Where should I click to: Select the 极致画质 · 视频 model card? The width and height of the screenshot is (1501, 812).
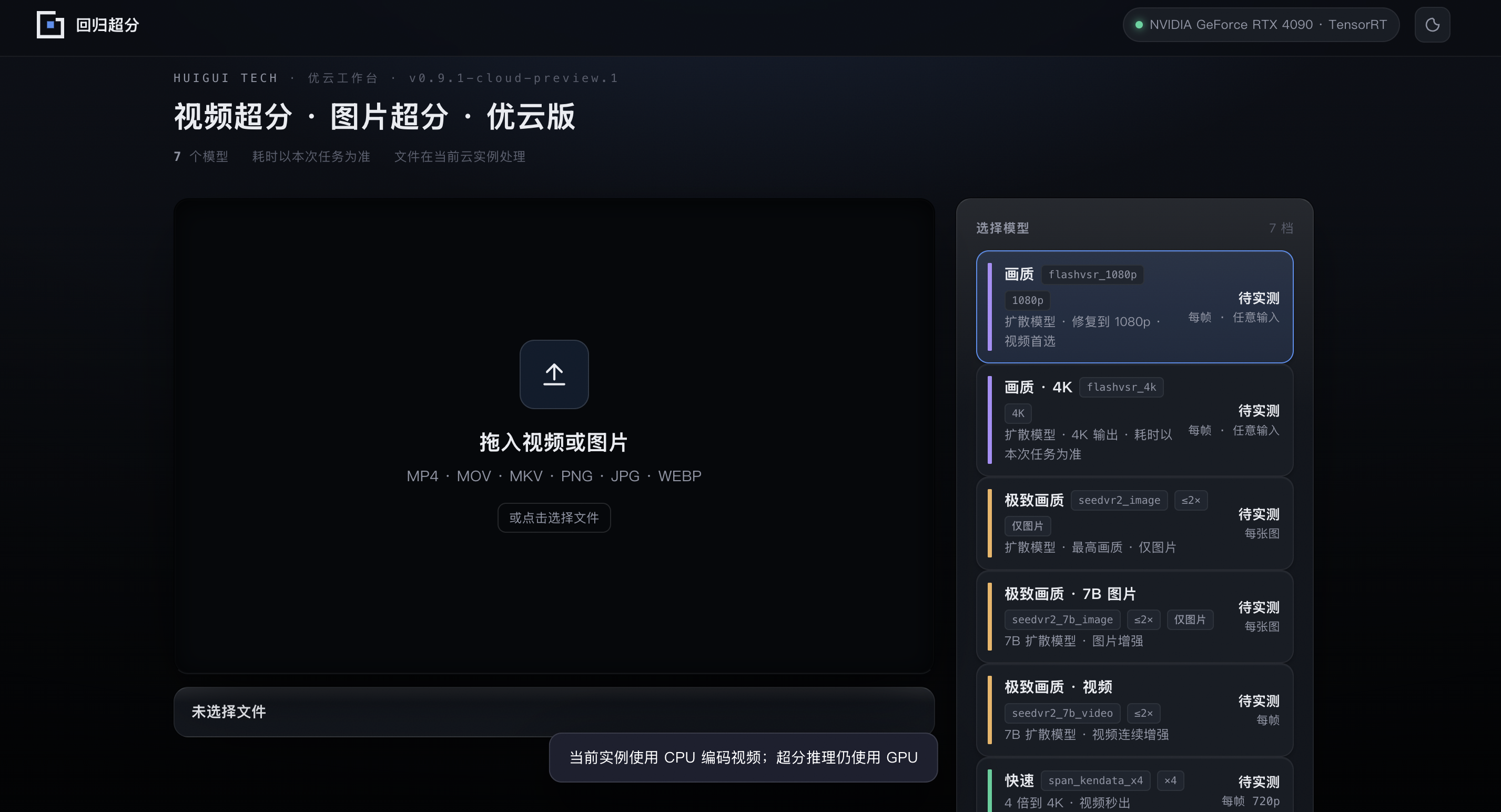point(1134,710)
